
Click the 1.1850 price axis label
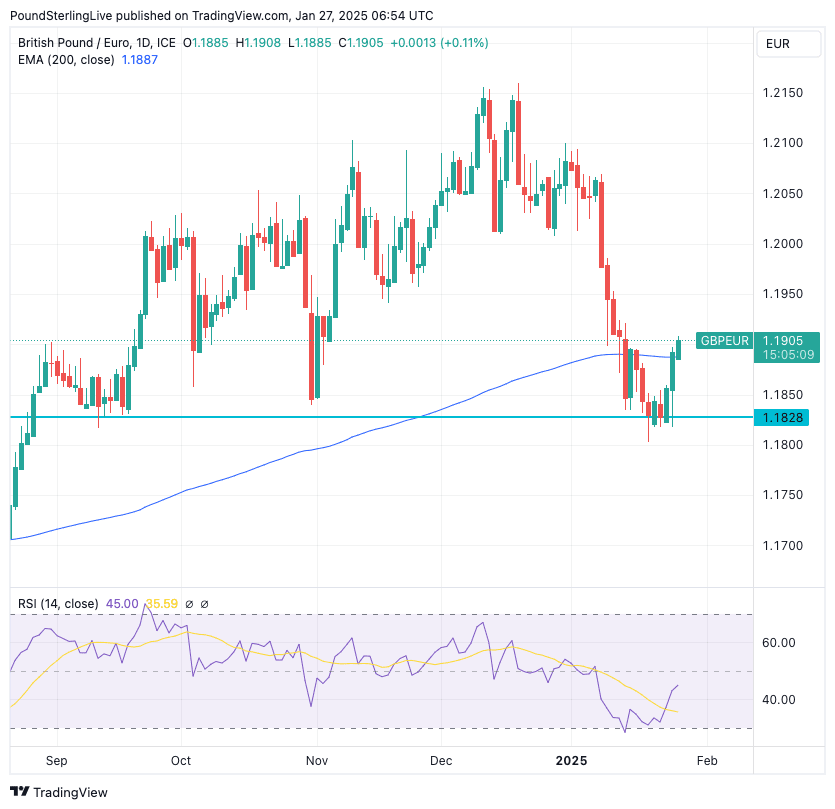point(782,395)
